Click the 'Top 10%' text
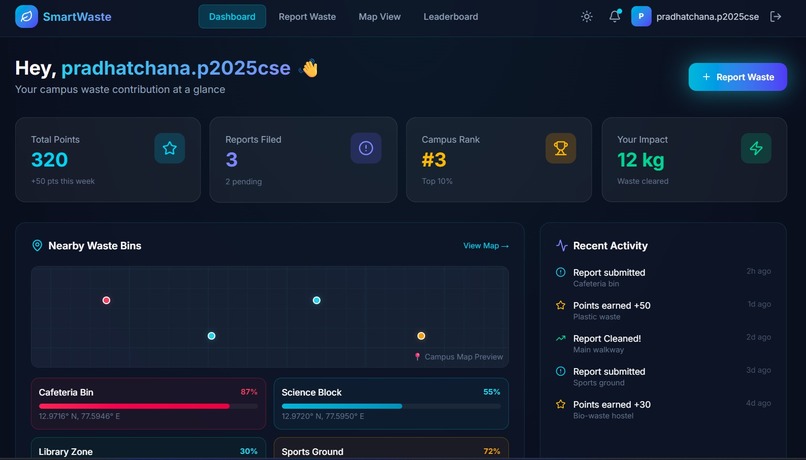The height and width of the screenshot is (460, 806). click(437, 181)
